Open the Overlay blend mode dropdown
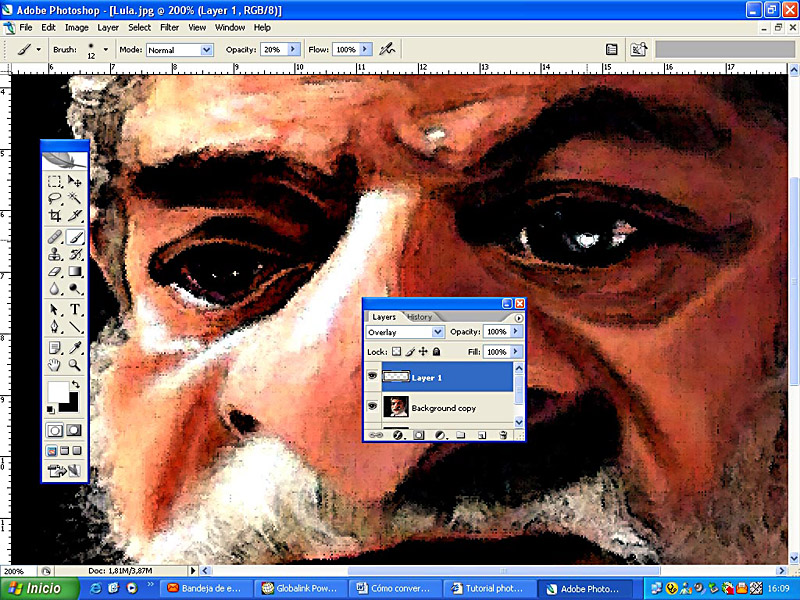This screenshot has height=600, width=800. click(437, 332)
